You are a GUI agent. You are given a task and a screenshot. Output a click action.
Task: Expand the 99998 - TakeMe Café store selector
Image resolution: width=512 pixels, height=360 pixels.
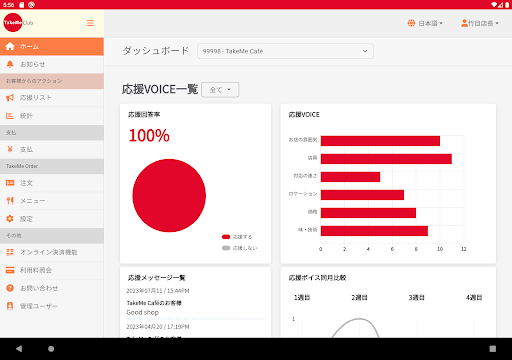click(285, 51)
